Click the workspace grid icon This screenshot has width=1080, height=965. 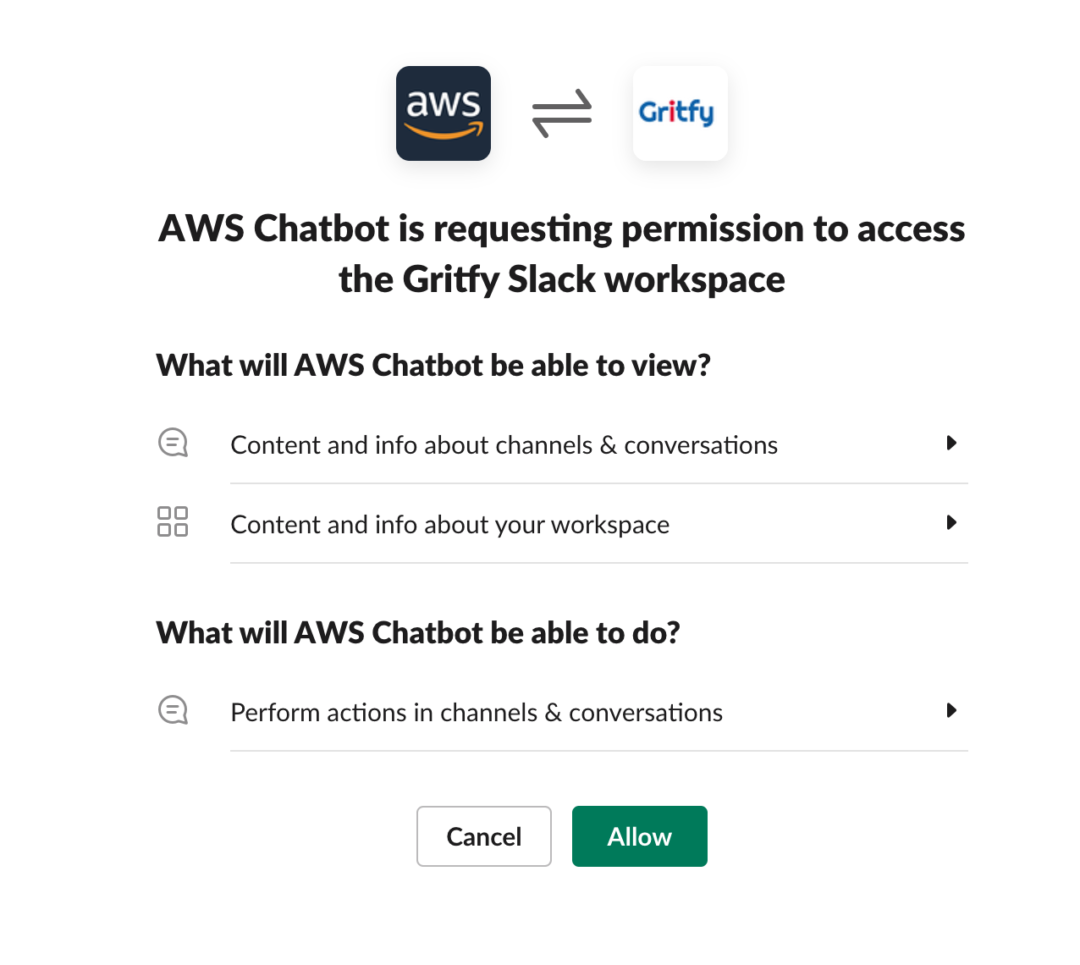tap(172, 521)
